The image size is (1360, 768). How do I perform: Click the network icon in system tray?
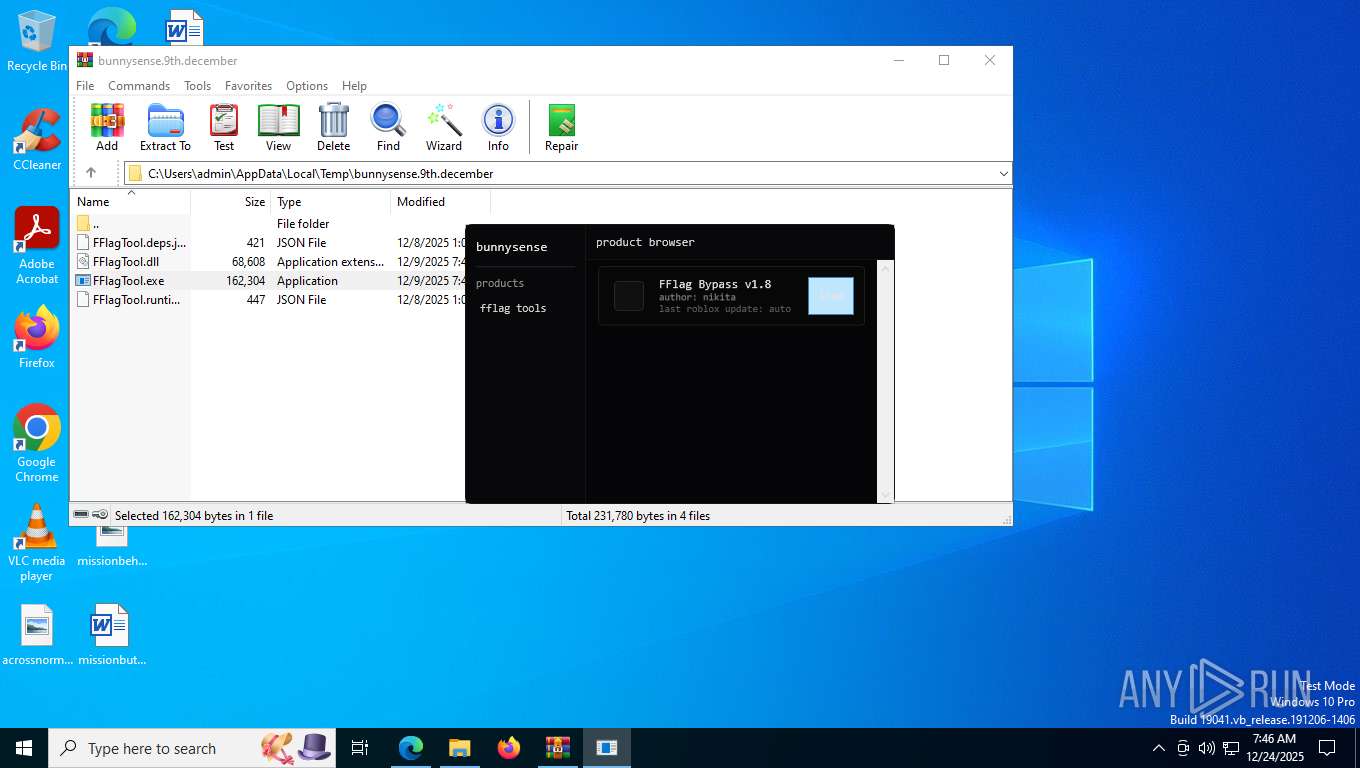[1231, 748]
